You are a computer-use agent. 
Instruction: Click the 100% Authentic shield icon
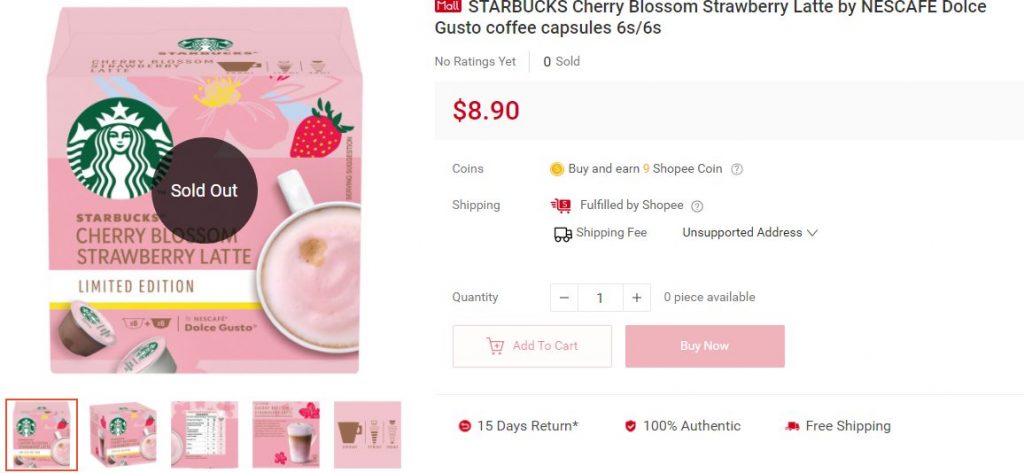(630, 426)
